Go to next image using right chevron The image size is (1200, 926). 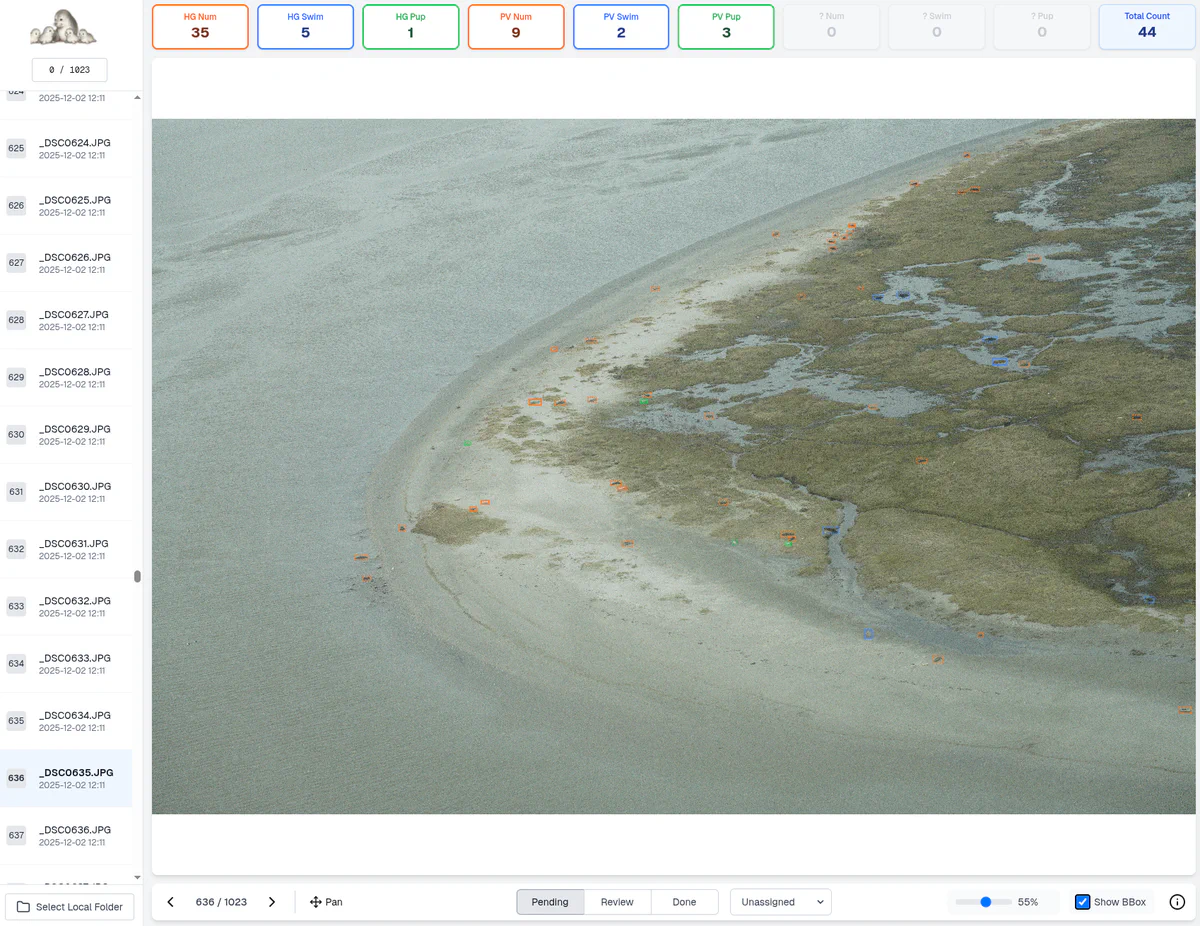[x=271, y=901]
